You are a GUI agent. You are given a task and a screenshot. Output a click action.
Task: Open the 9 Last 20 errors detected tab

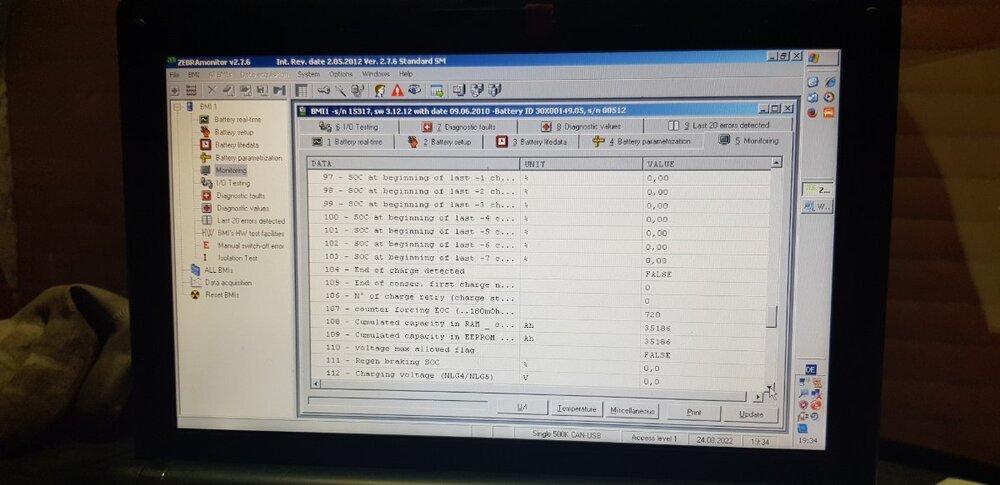tap(719, 126)
